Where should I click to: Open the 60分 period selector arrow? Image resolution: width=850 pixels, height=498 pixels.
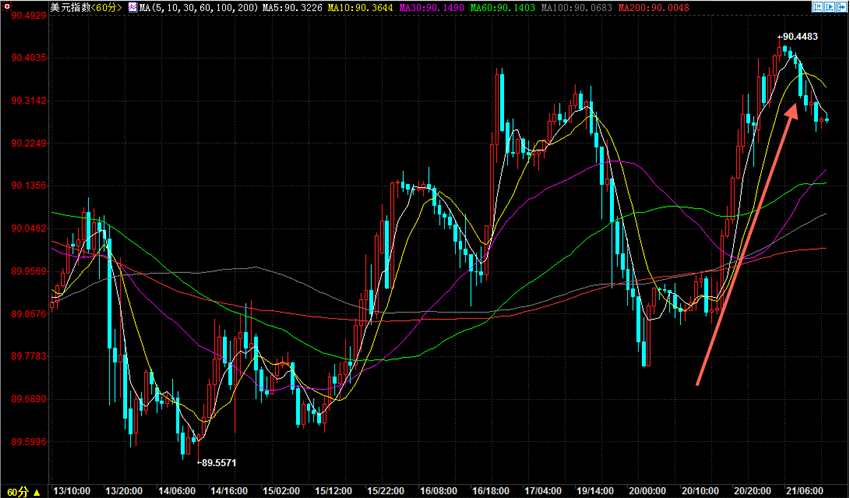[37, 492]
